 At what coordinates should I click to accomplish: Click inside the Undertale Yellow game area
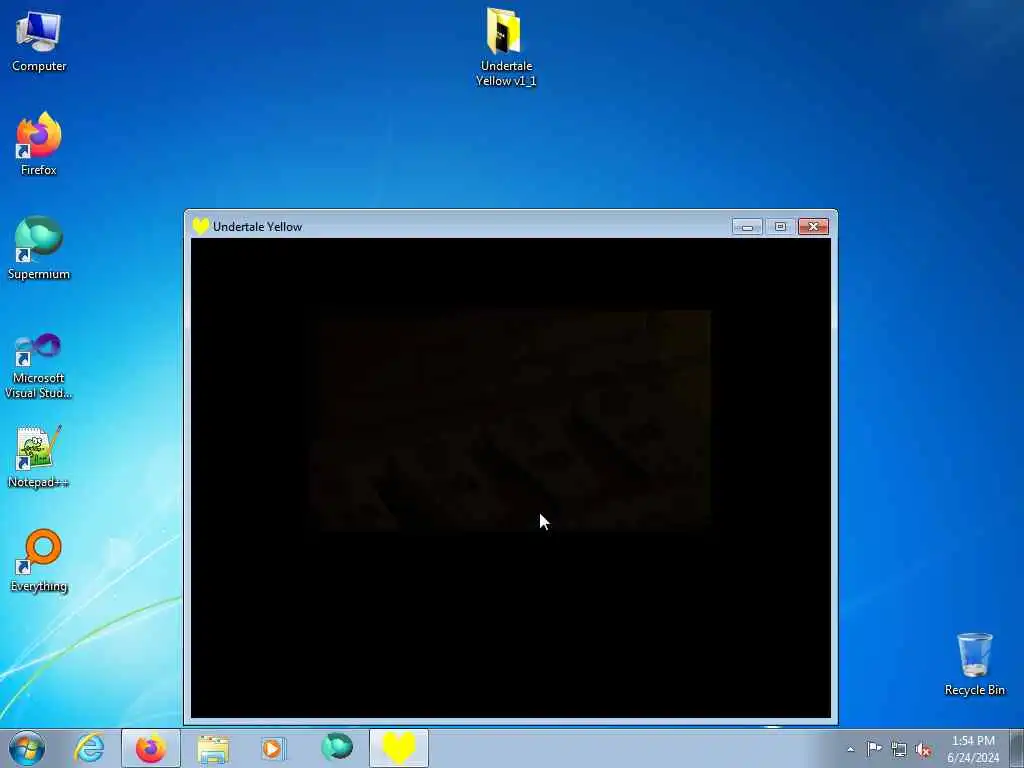coord(511,478)
